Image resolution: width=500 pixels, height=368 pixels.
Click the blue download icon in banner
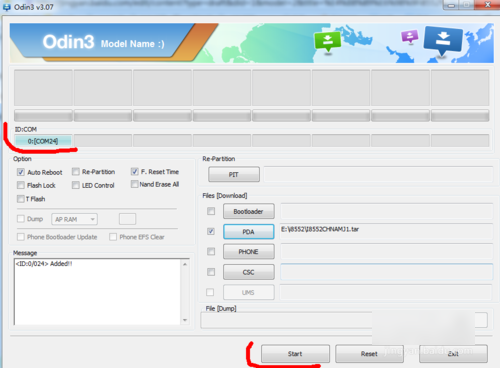pos(443,41)
